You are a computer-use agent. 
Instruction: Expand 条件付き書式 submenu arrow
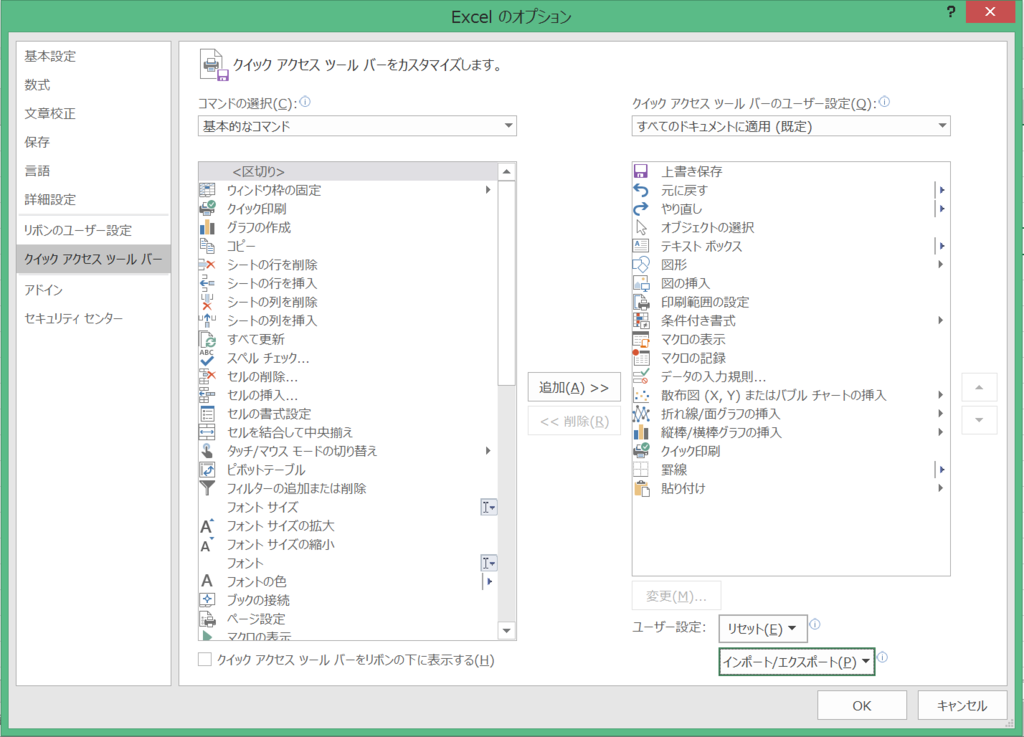pyautogui.click(x=940, y=320)
